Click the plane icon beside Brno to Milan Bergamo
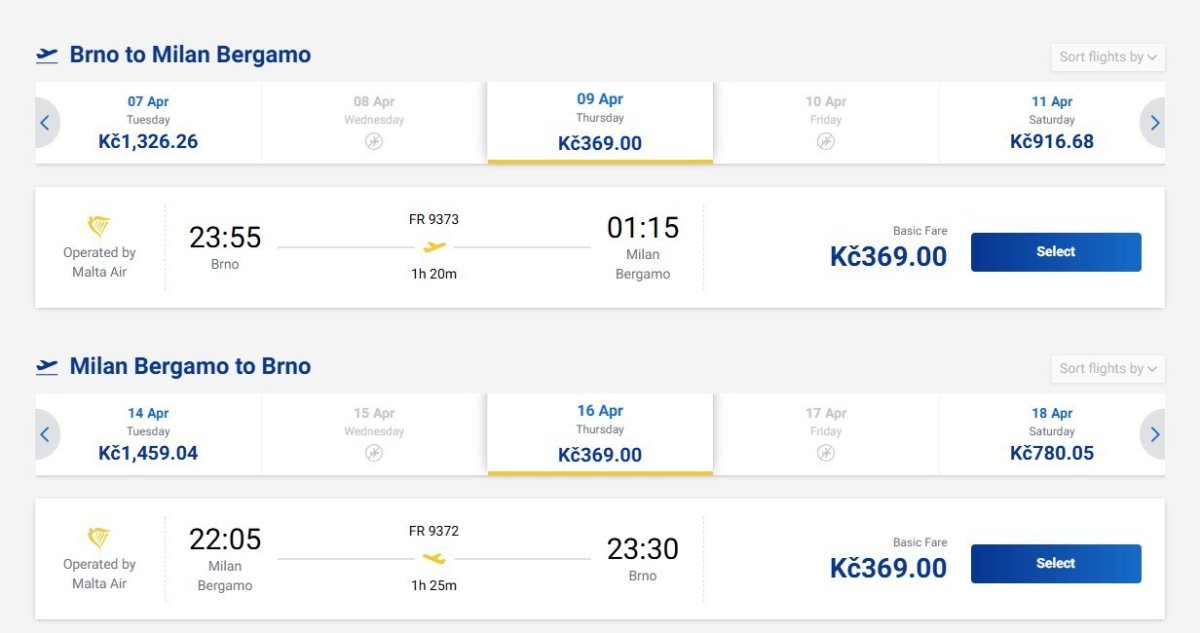 (x=47, y=56)
